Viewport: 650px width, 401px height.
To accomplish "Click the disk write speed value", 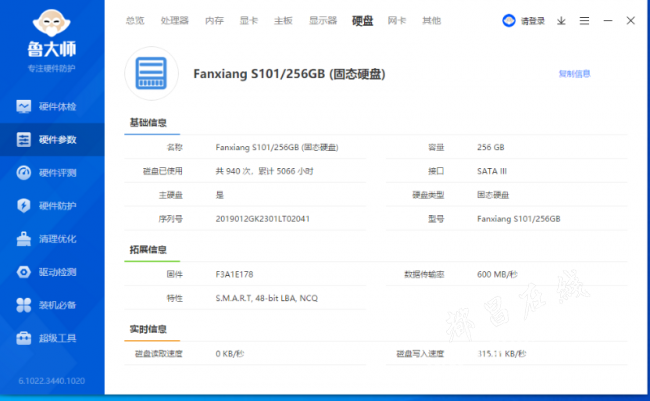I will pyautogui.click(x=502, y=354).
